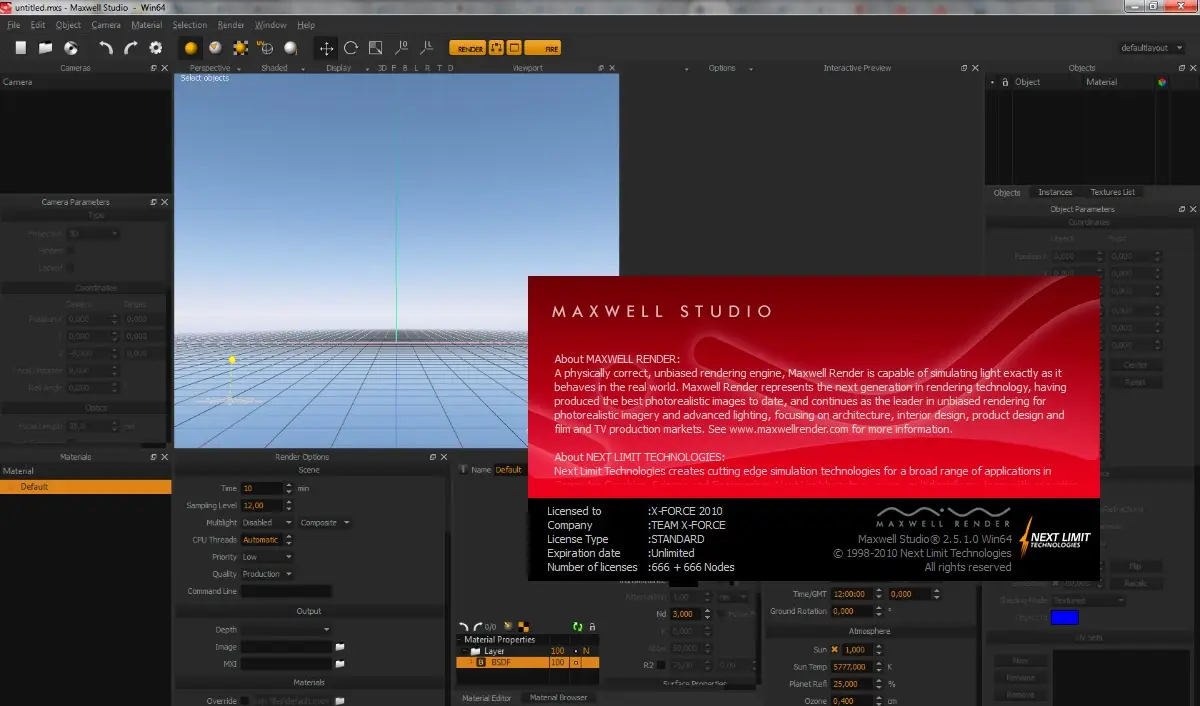Screen dimensions: 1200x706
Task: Click the Material Editor tab
Action: 486,697
